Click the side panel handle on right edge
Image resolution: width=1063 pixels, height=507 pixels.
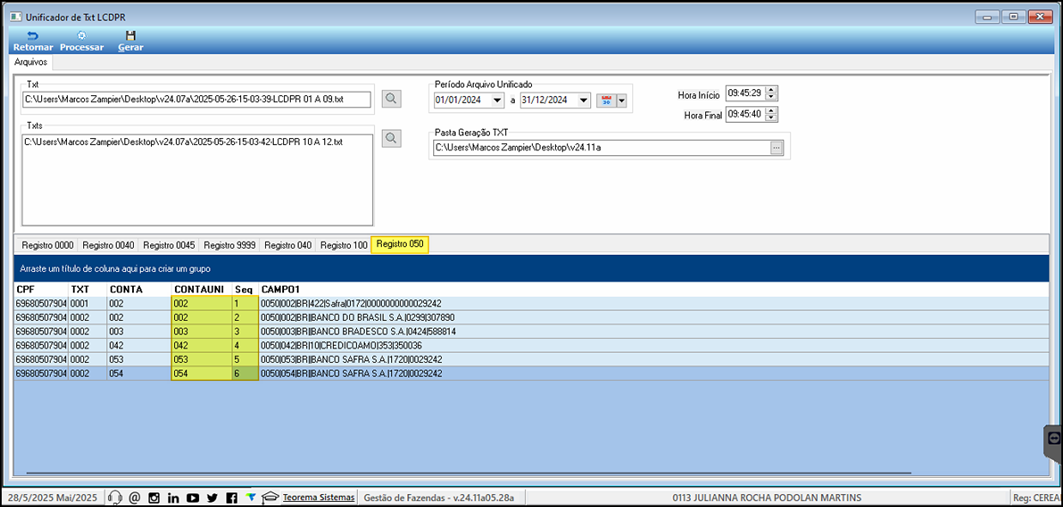[x=1053, y=444]
